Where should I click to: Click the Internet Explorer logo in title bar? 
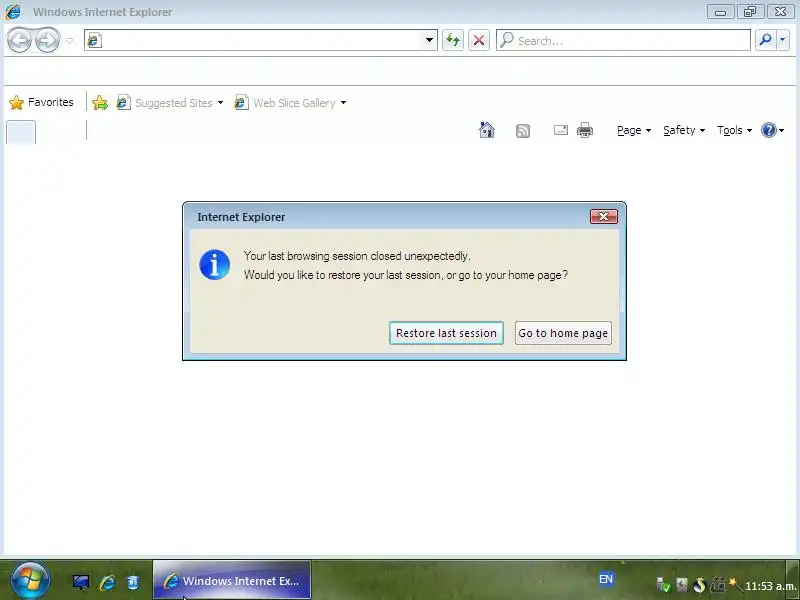pyautogui.click(x=13, y=11)
